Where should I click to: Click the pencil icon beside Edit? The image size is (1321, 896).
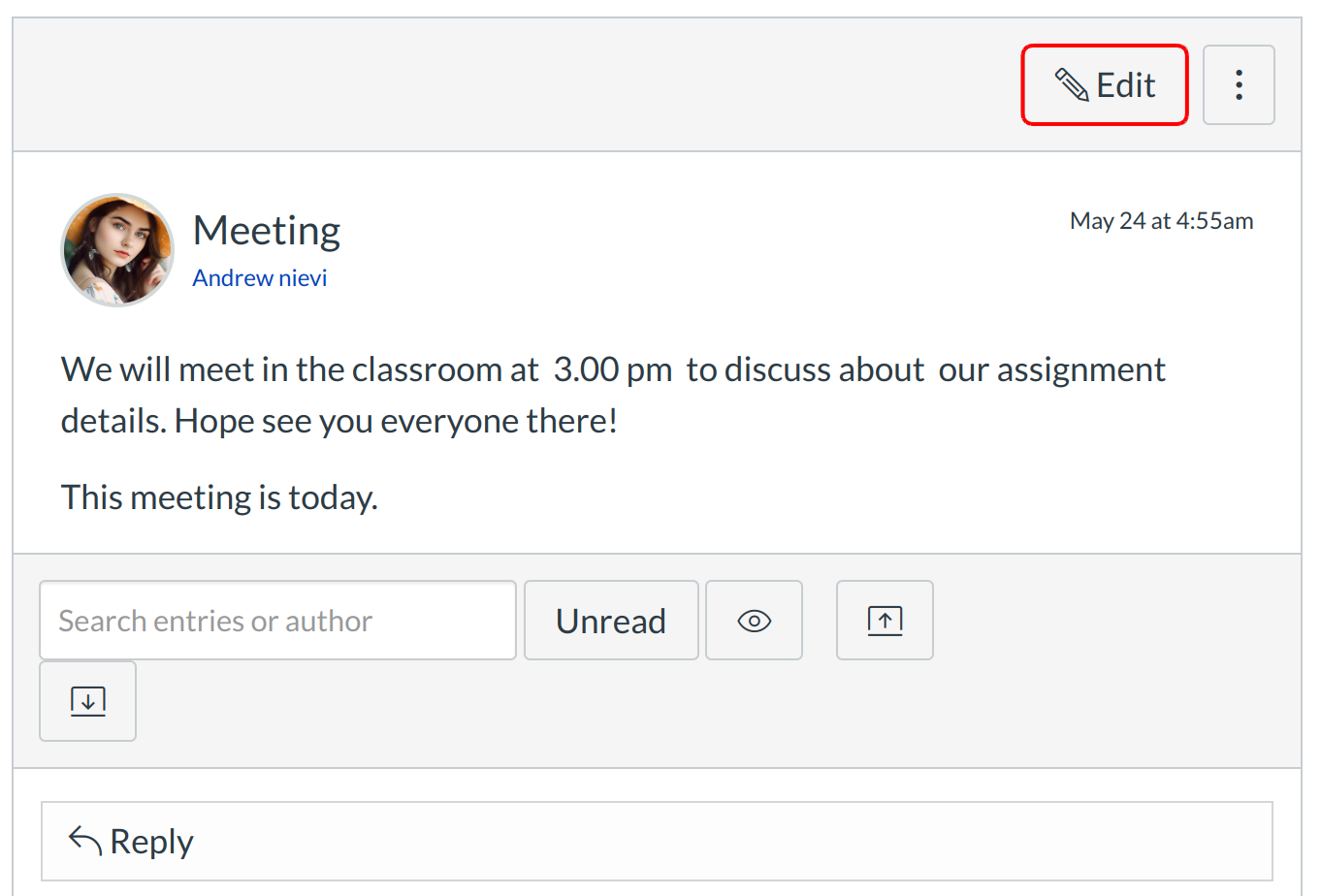pos(1072,85)
